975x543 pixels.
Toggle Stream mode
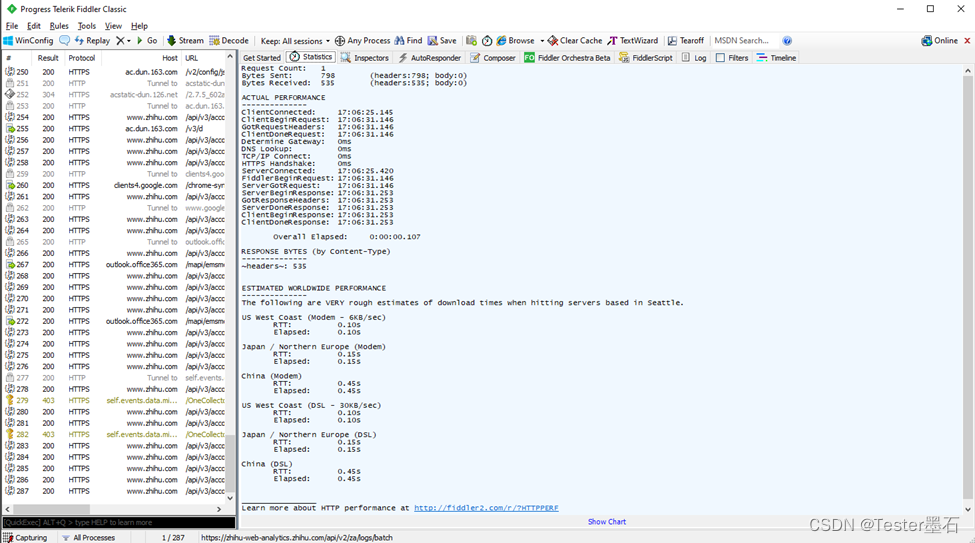tap(185, 40)
